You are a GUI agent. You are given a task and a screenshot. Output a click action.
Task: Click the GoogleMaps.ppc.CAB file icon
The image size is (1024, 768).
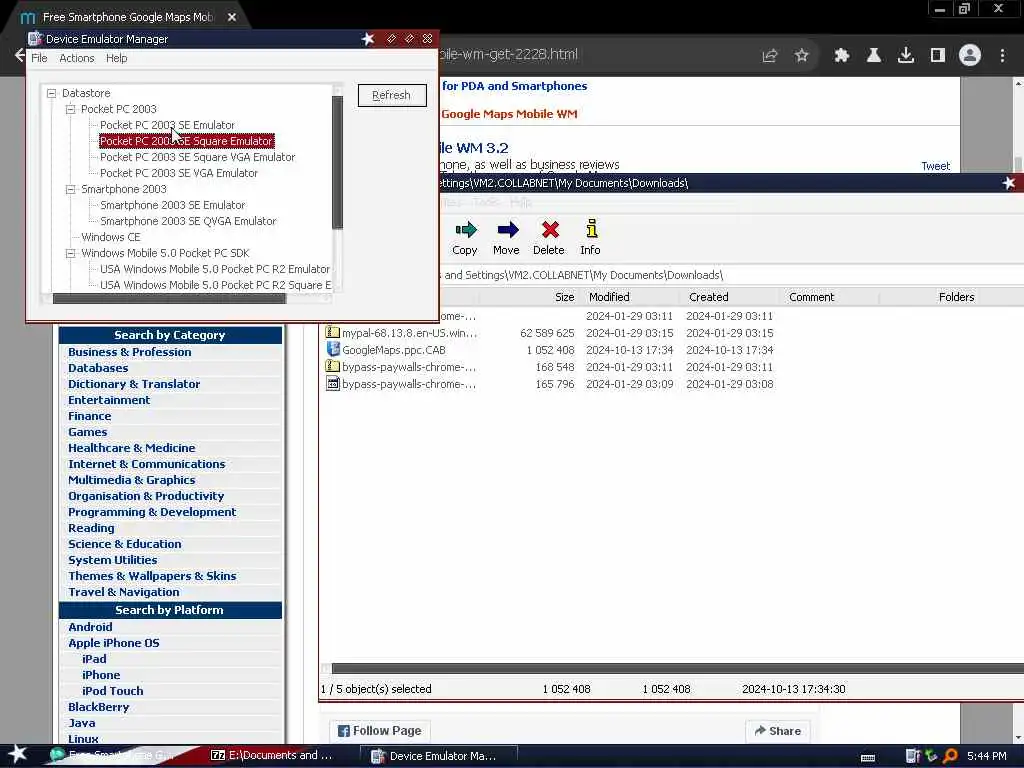[x=333, y=349]
